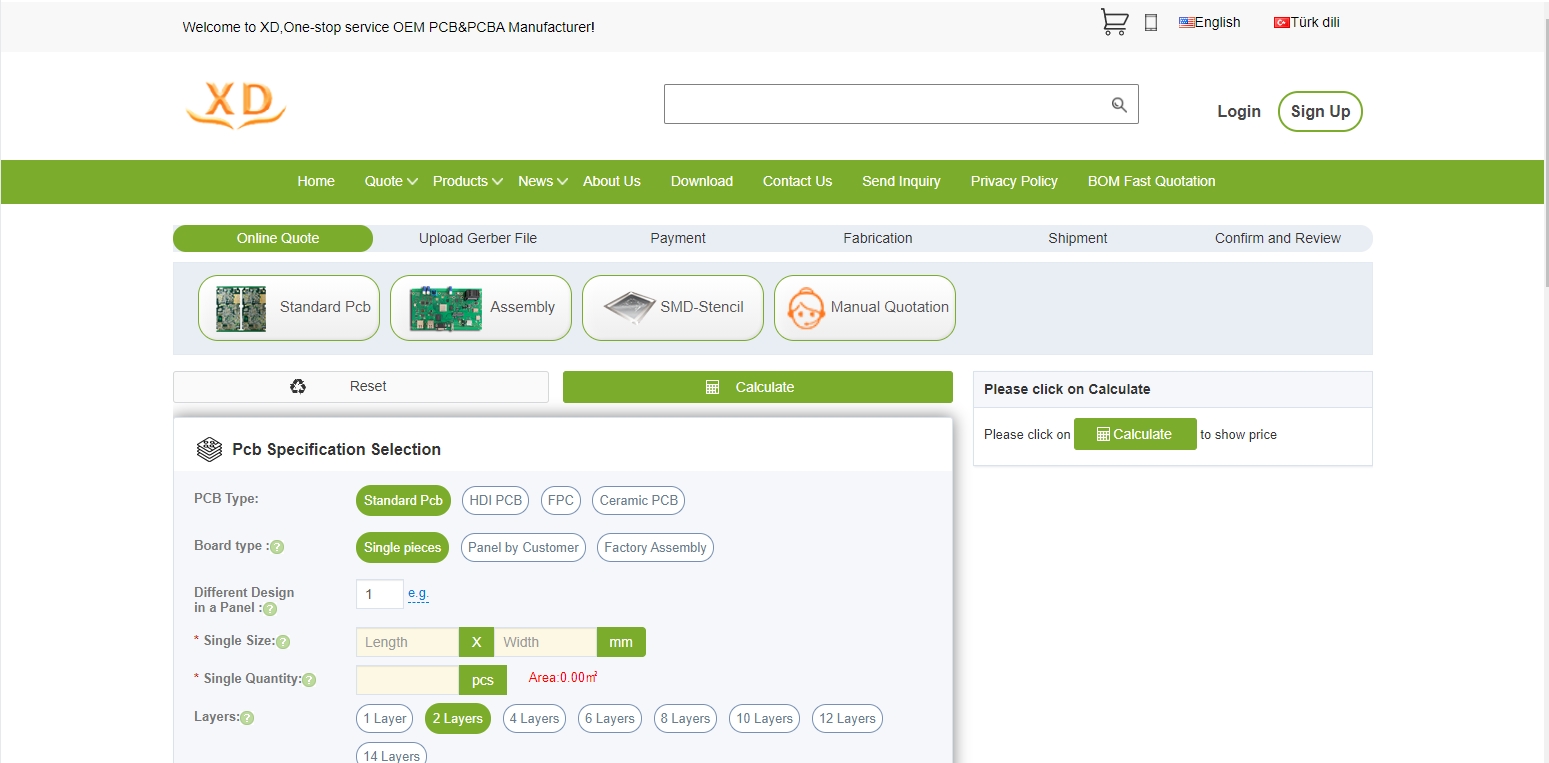Click the XD logo
This screenshot has width=1549, height=763.
(237, 105)
